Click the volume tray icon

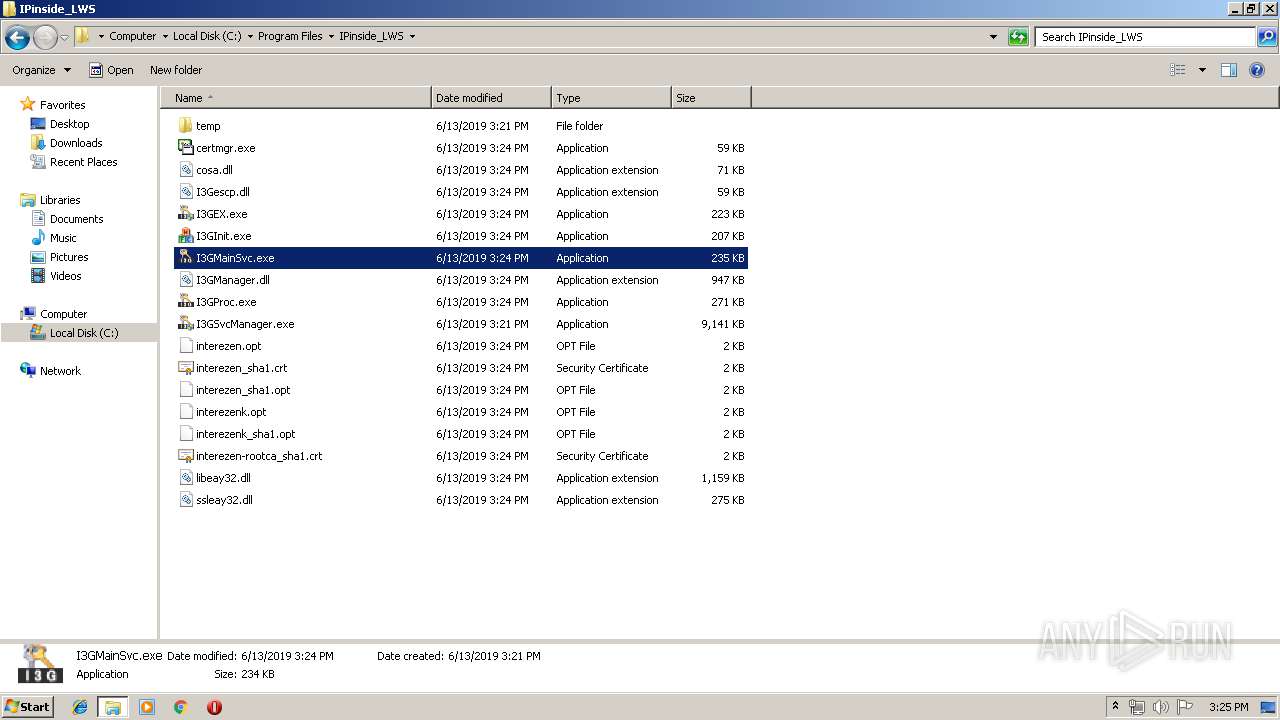[x=1160, y=707]
